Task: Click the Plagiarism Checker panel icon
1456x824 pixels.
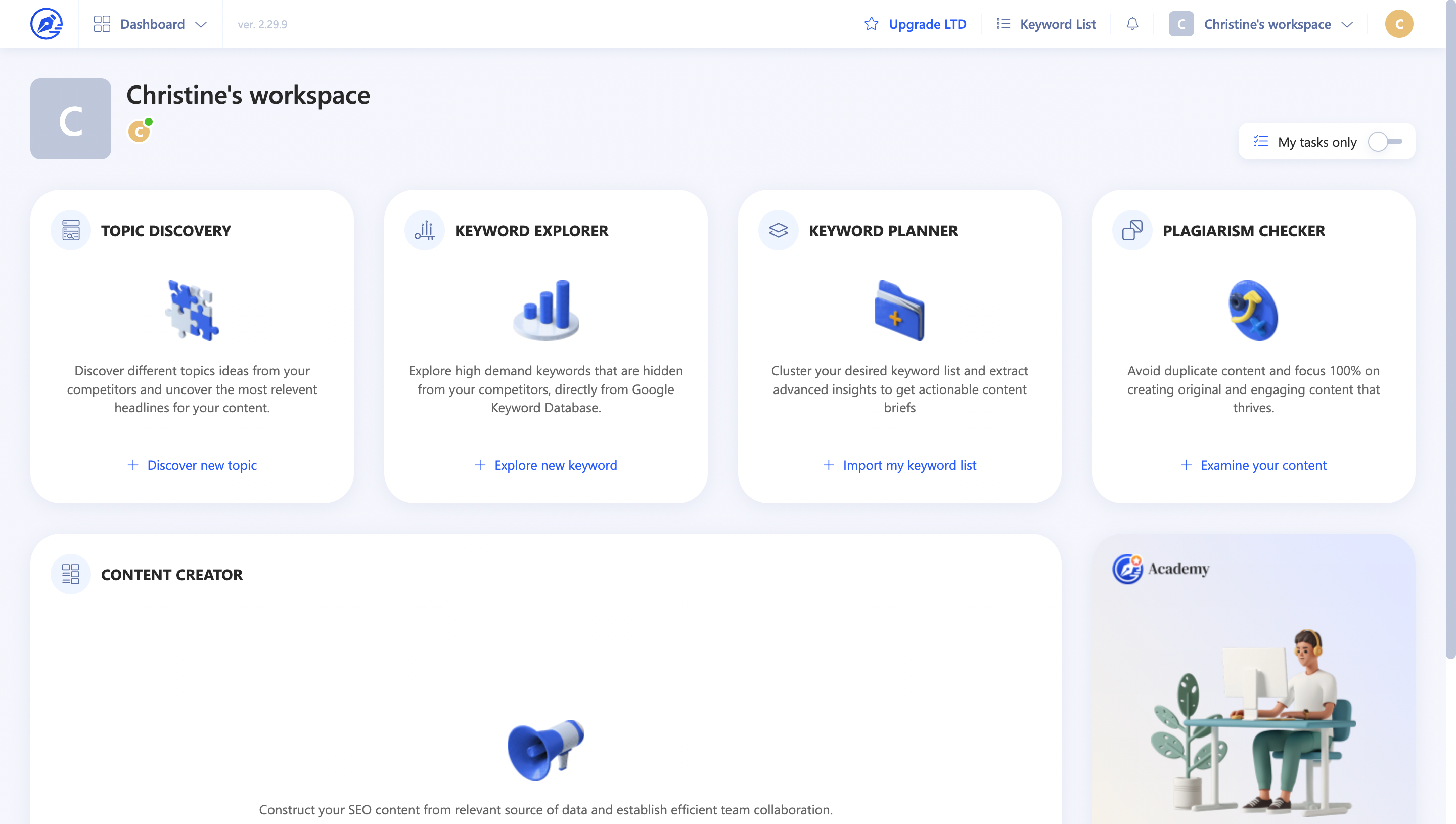Action: [x=1131, y=230]
